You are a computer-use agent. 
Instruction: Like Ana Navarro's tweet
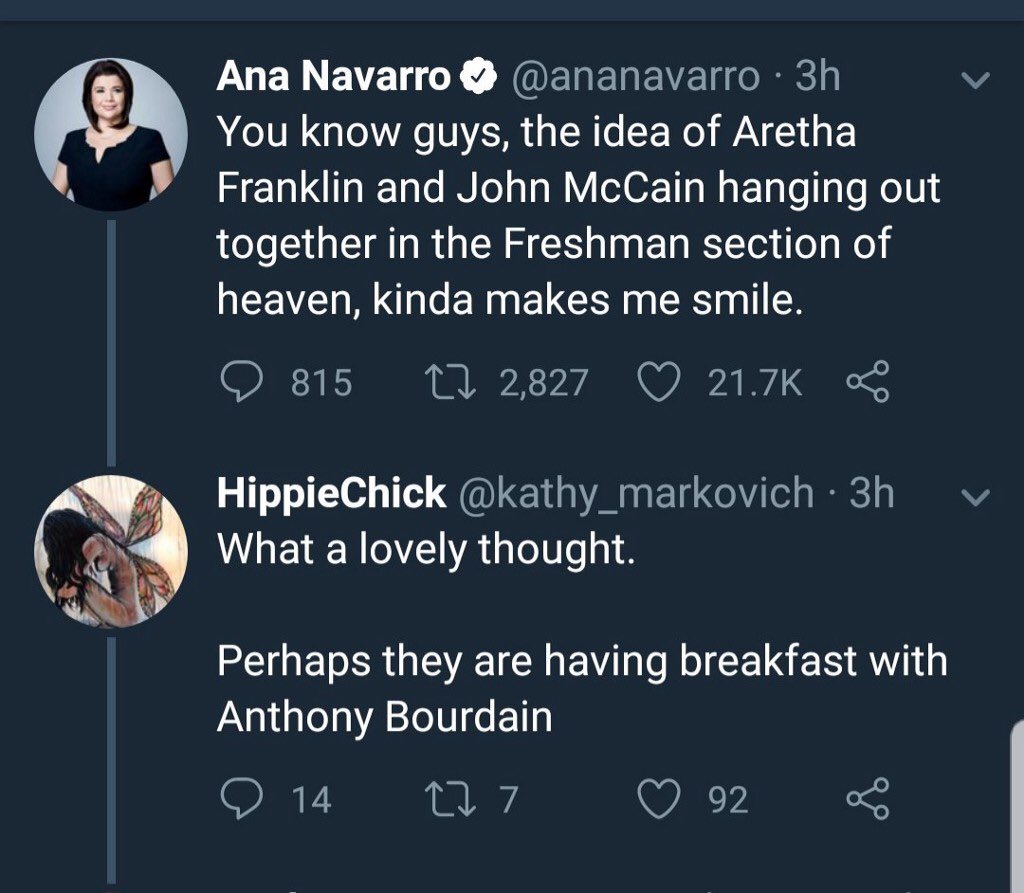click(x=657, y=382)
